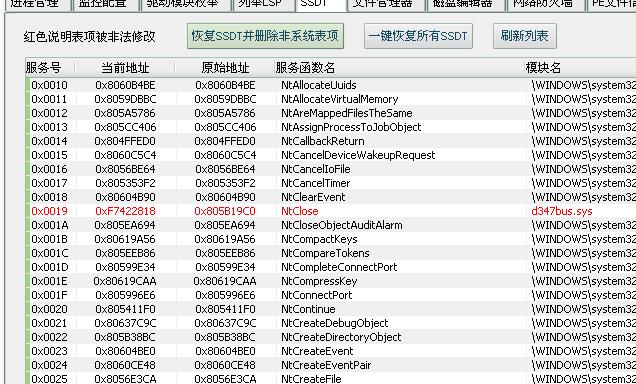This screenshot has height=384, width=636.
Task: Select the NtCompressKey function
Action: (319, 281)
